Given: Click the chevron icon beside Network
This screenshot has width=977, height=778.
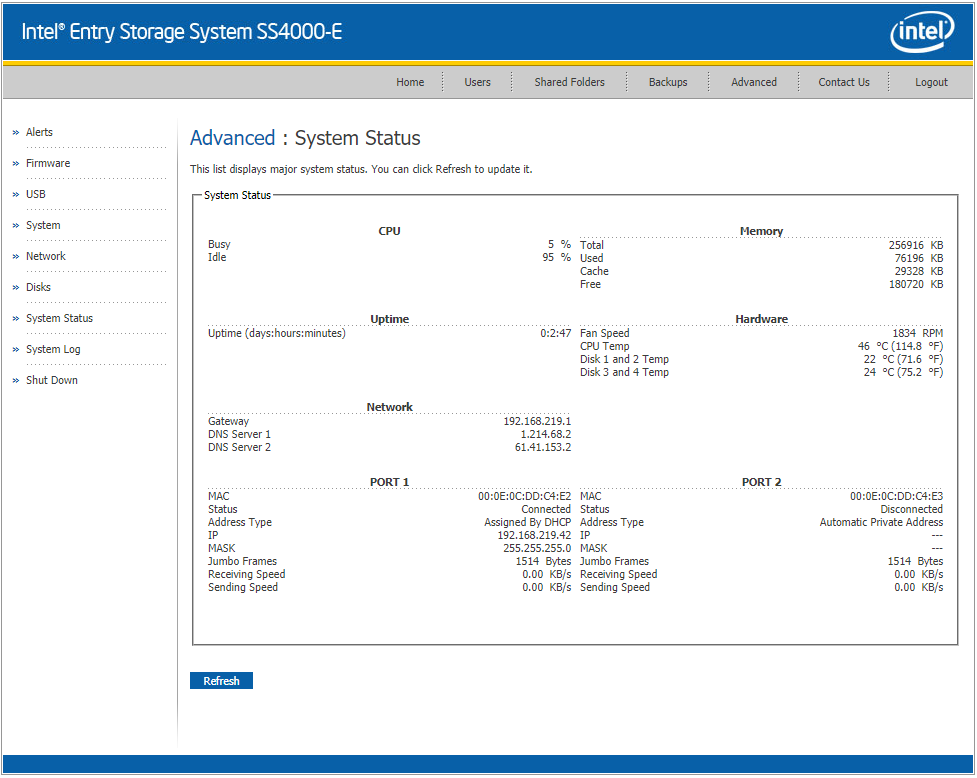Looking at the screenshot, I should pyautogui.click(x=16, y=257).
